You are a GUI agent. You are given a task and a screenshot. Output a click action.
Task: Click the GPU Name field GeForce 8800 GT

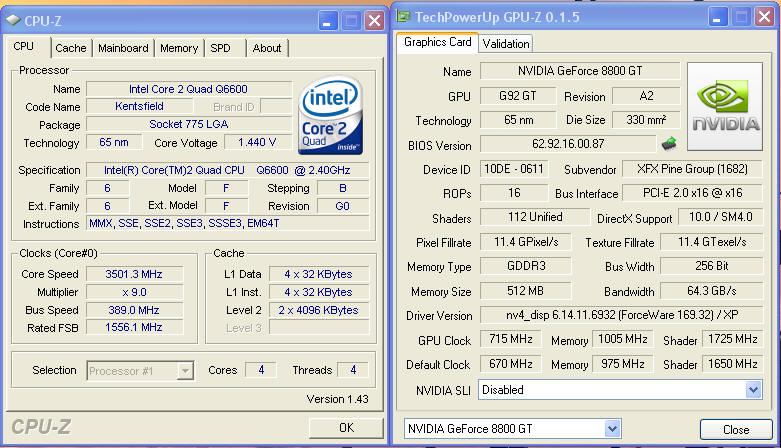click(x=580, y=71)
